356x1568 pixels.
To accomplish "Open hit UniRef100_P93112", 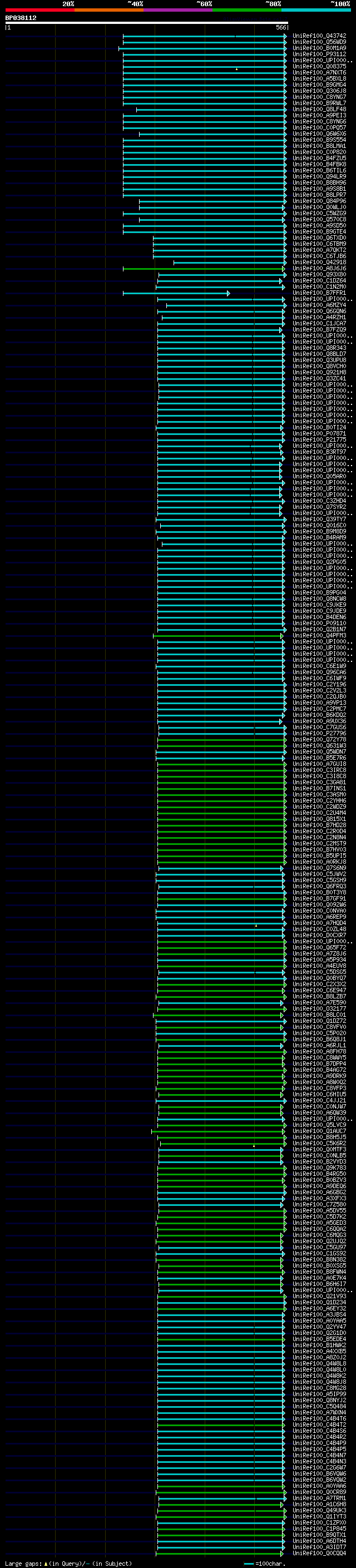I will click(319, 54).
